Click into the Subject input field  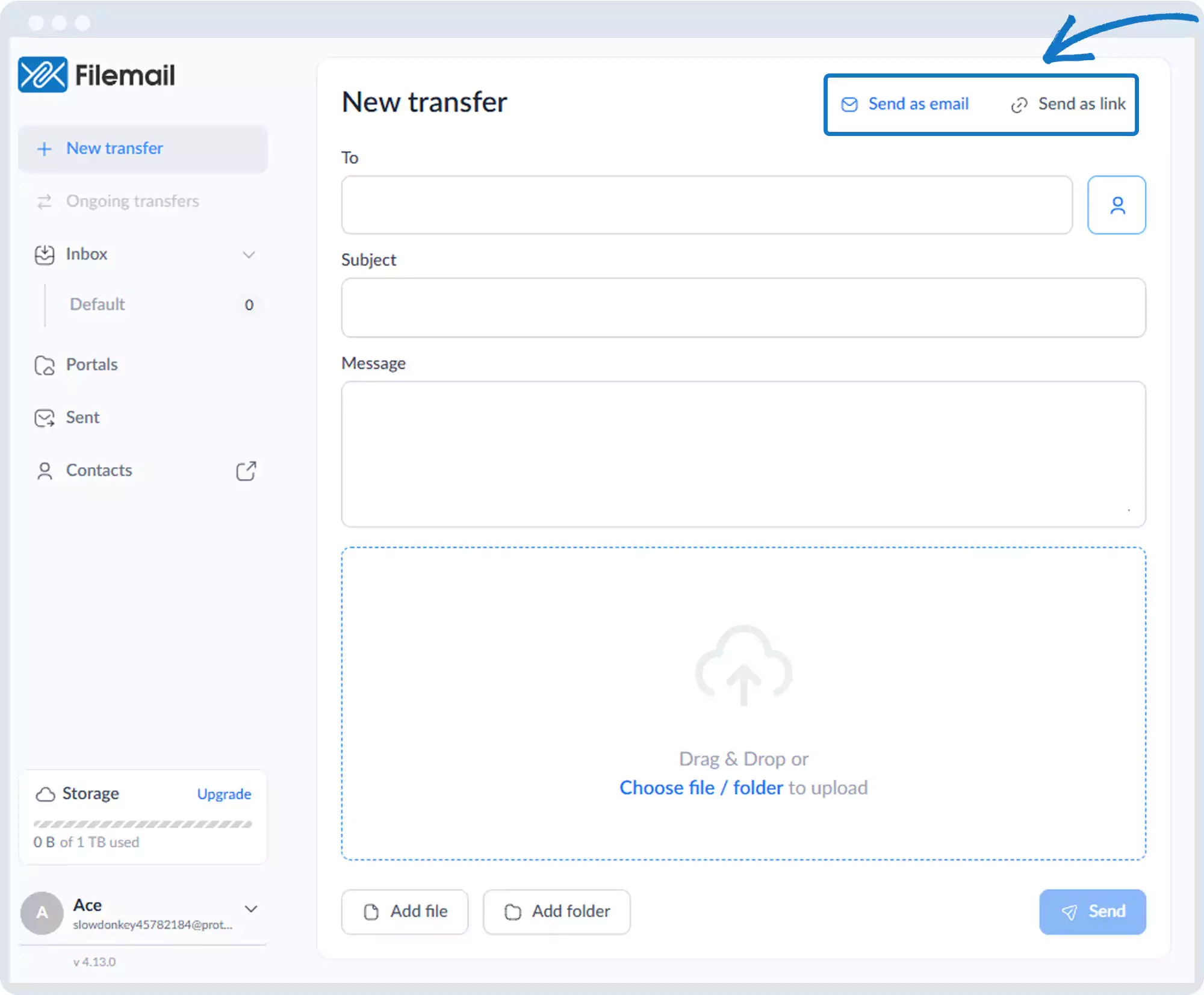[x=743, y=308]
